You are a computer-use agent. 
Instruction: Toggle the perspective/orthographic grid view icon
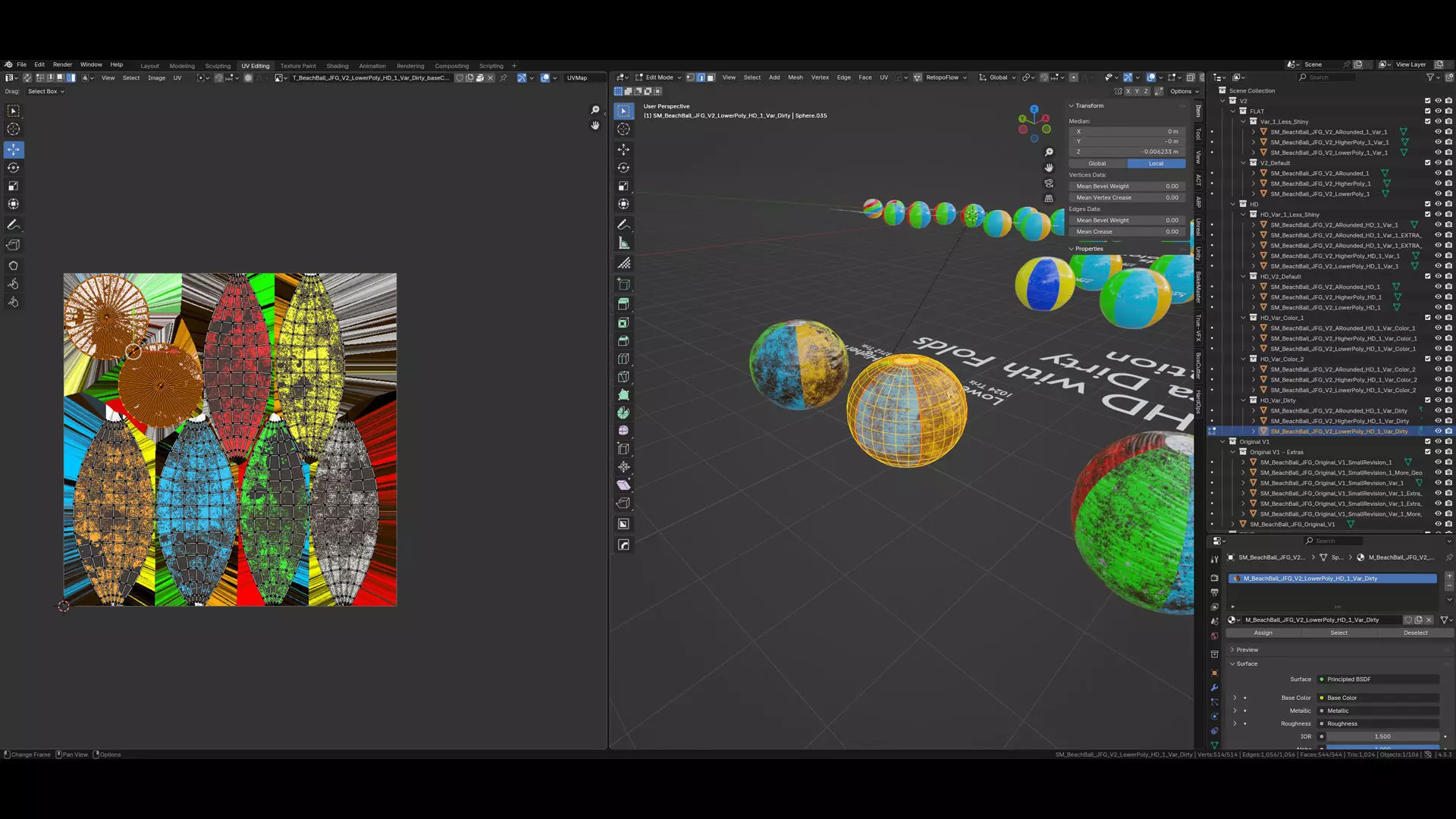pos(1049,199)
